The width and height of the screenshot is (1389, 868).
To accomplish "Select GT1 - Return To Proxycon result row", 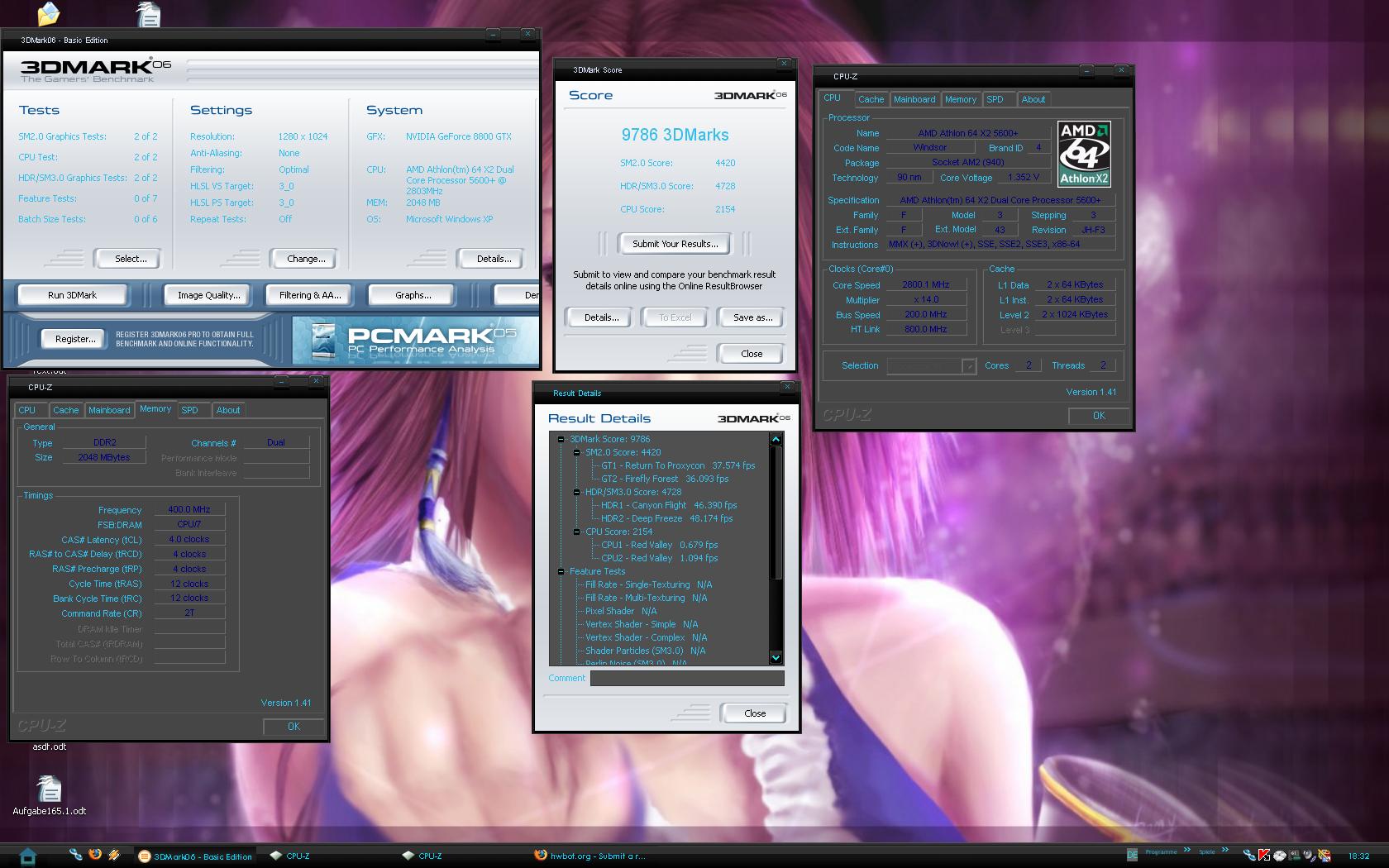I will [677, 465].
